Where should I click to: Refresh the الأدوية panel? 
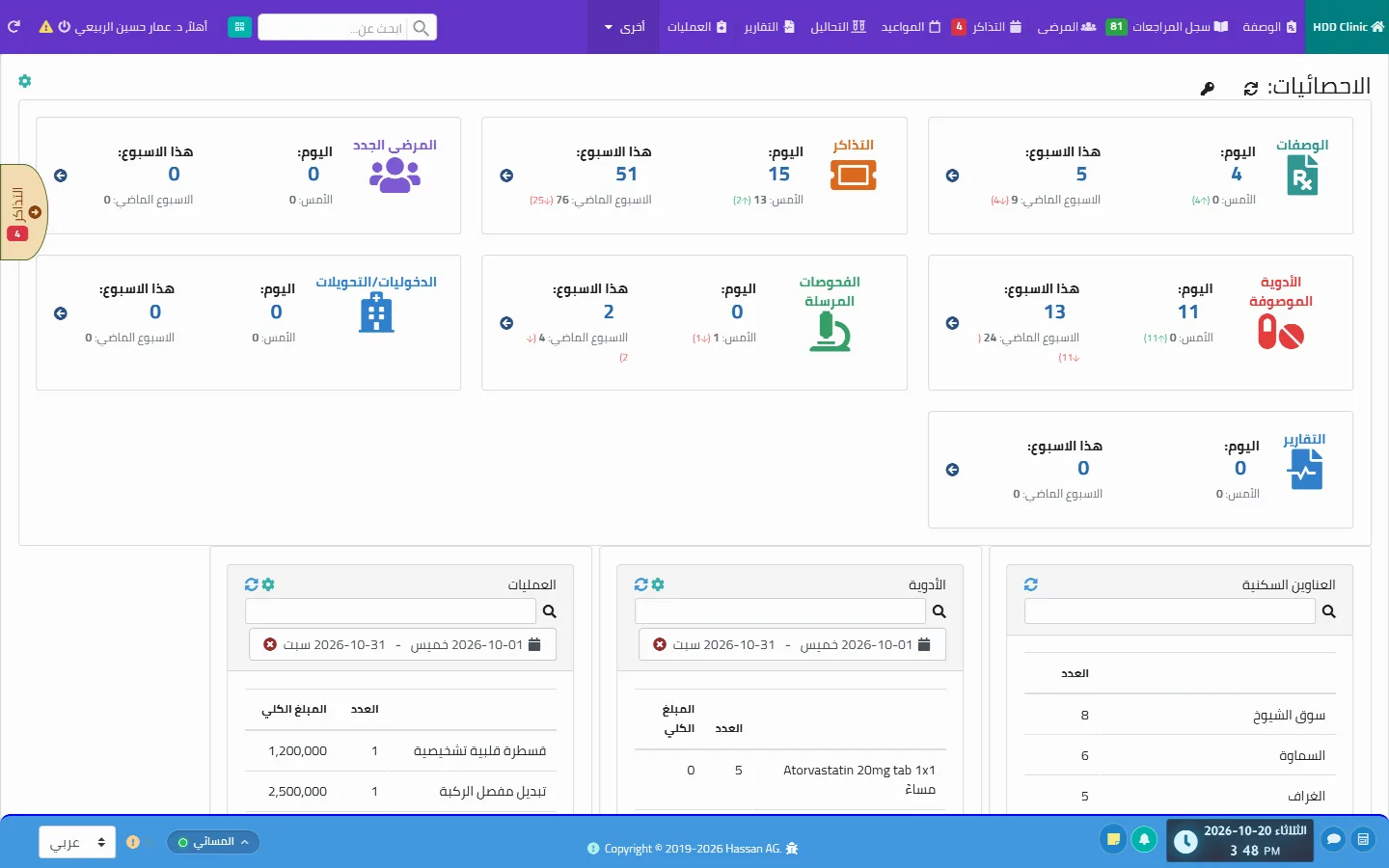(641, 584)
